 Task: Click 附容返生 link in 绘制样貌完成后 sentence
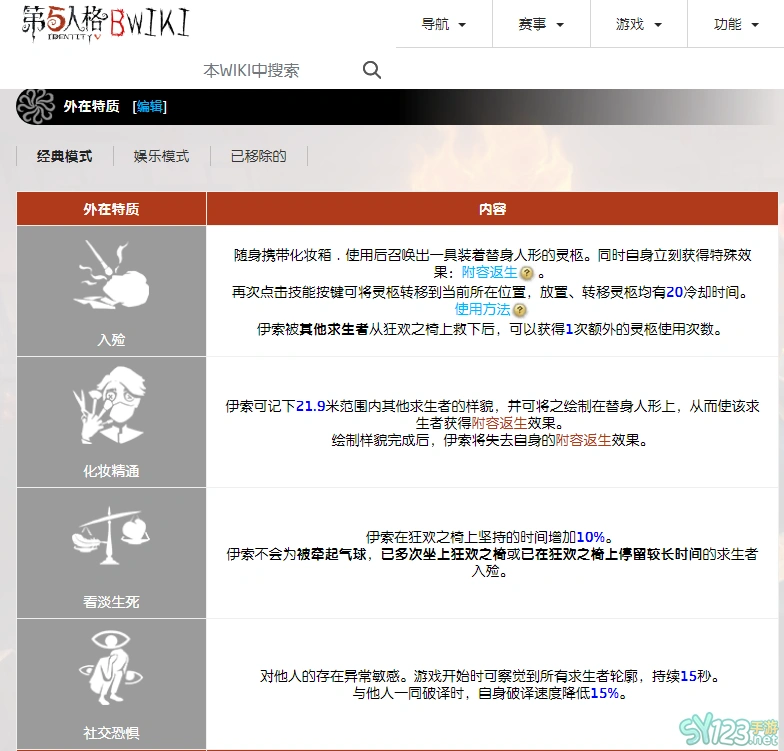(584, 440)
